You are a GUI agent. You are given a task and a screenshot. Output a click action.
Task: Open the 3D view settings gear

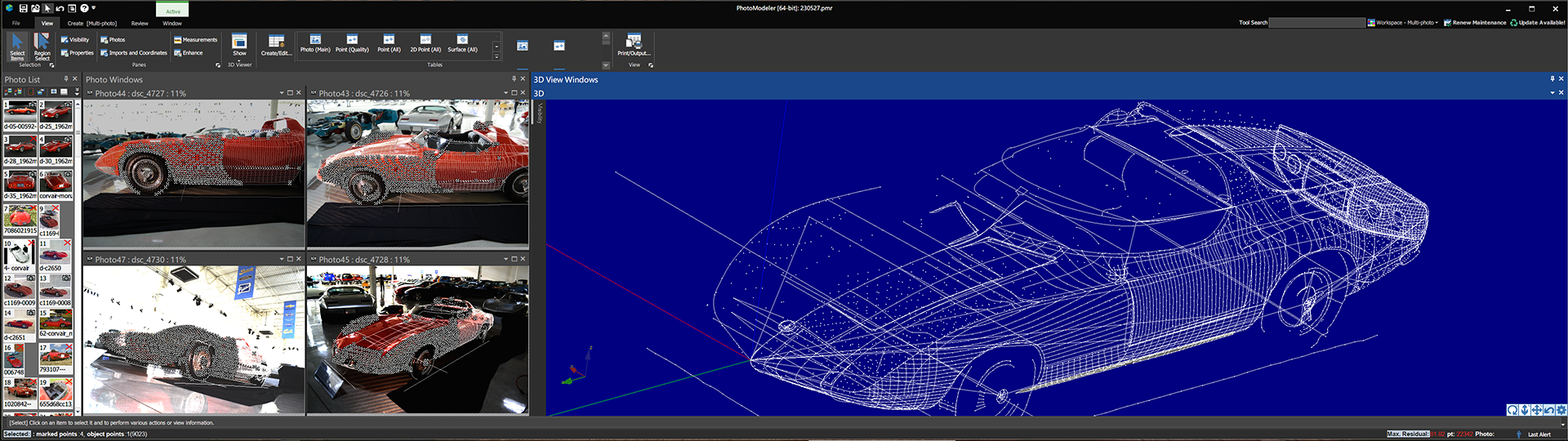click(1561, 410)
